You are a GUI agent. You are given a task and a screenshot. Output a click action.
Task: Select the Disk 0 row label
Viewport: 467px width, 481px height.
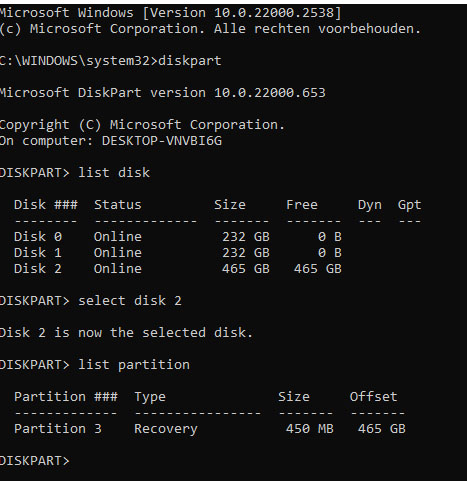point(38,237)
